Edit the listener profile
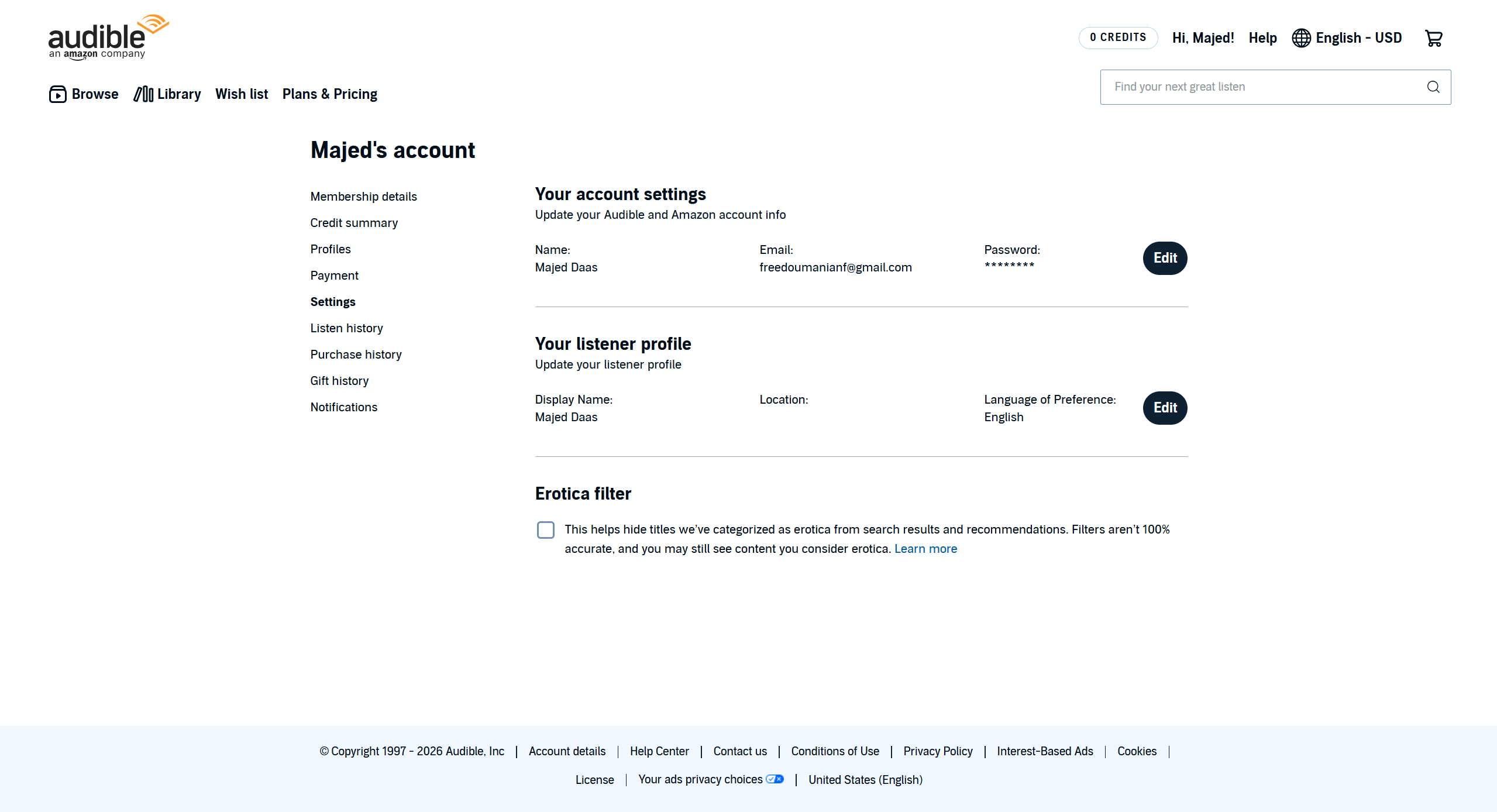This screenshot has height=812, width=1497. click(x=1164, y=408)
